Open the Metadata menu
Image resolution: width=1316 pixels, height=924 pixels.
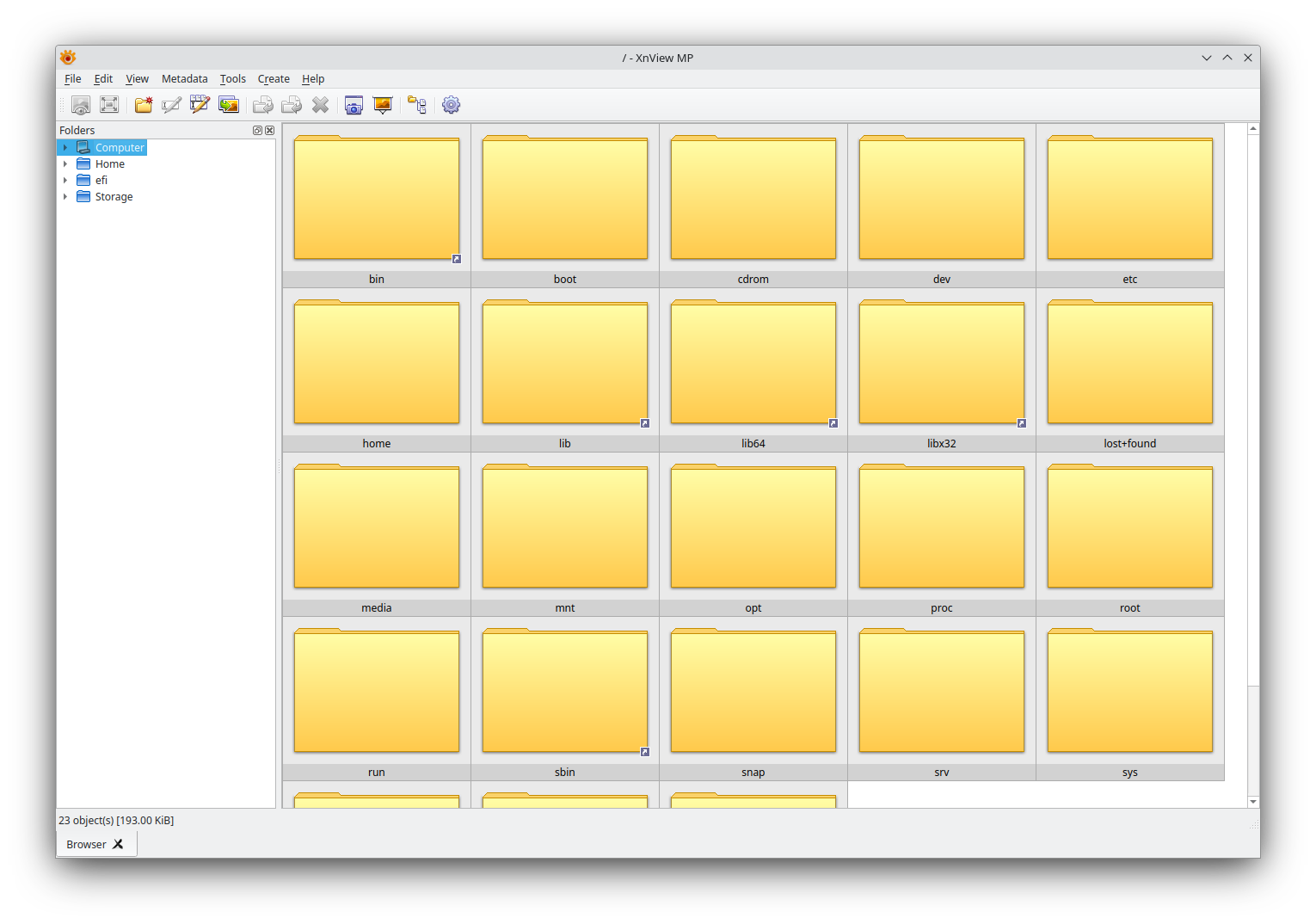click(184, 79)
